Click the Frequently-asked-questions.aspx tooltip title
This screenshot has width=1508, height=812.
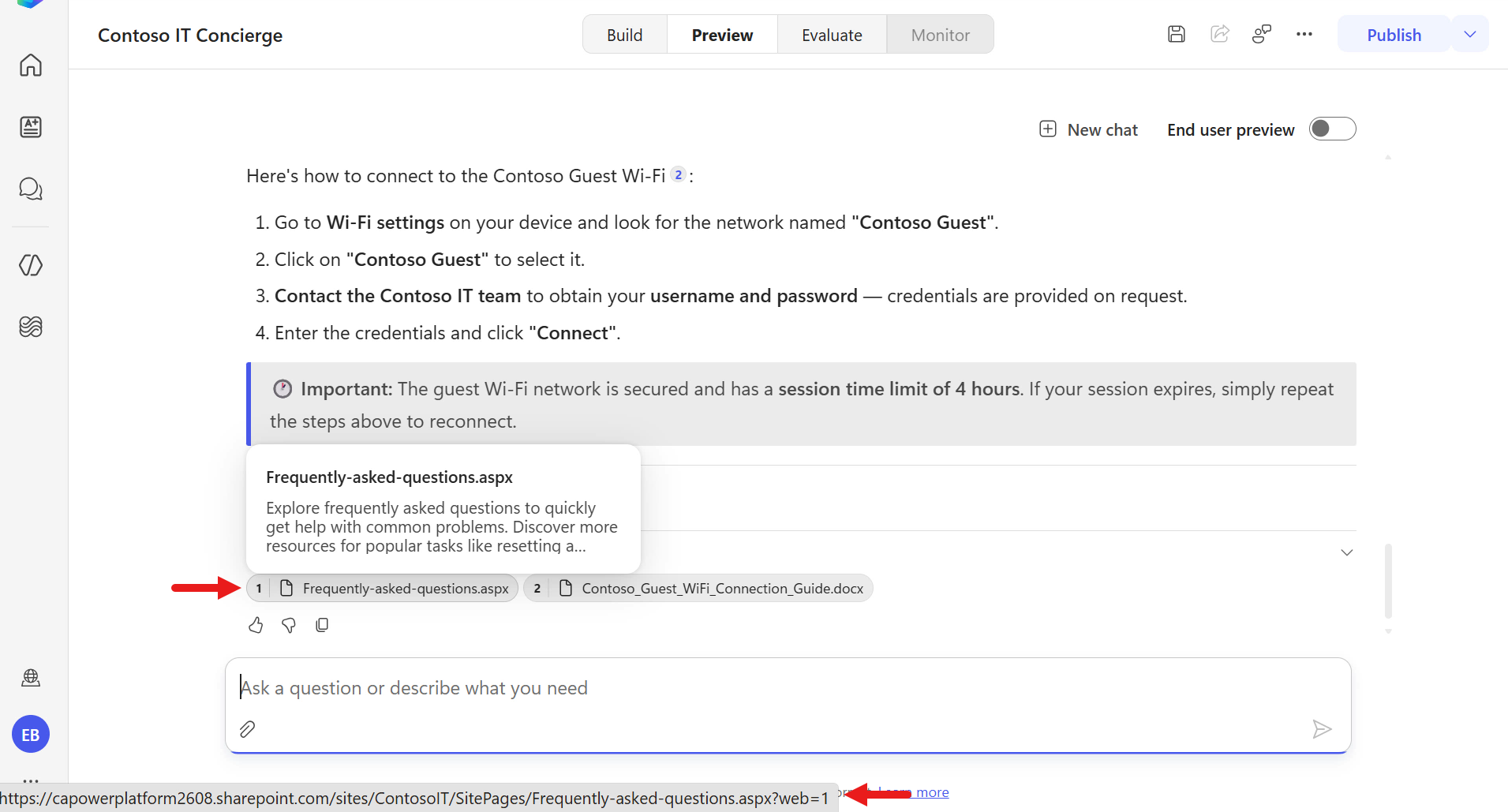click(389, 477)
